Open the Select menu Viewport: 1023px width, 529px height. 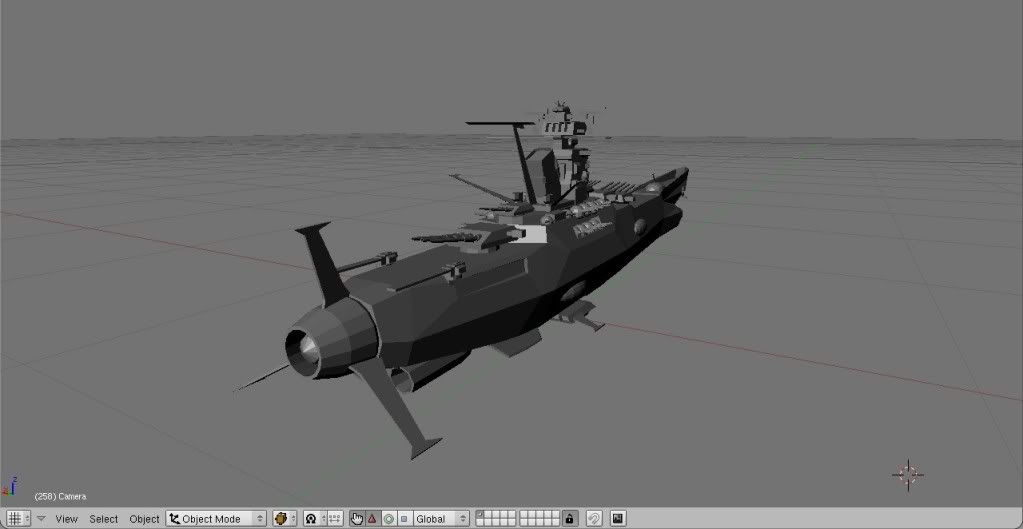[104, 519]
